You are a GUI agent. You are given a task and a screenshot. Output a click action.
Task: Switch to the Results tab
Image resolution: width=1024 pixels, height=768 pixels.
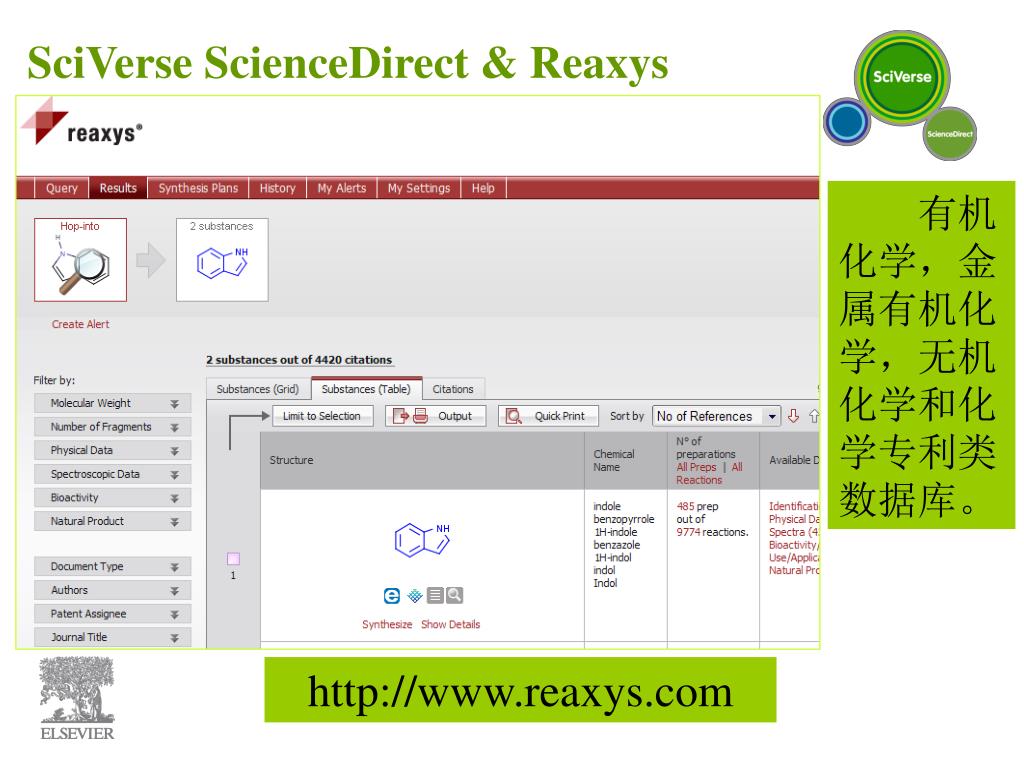[x=118, y=188]
